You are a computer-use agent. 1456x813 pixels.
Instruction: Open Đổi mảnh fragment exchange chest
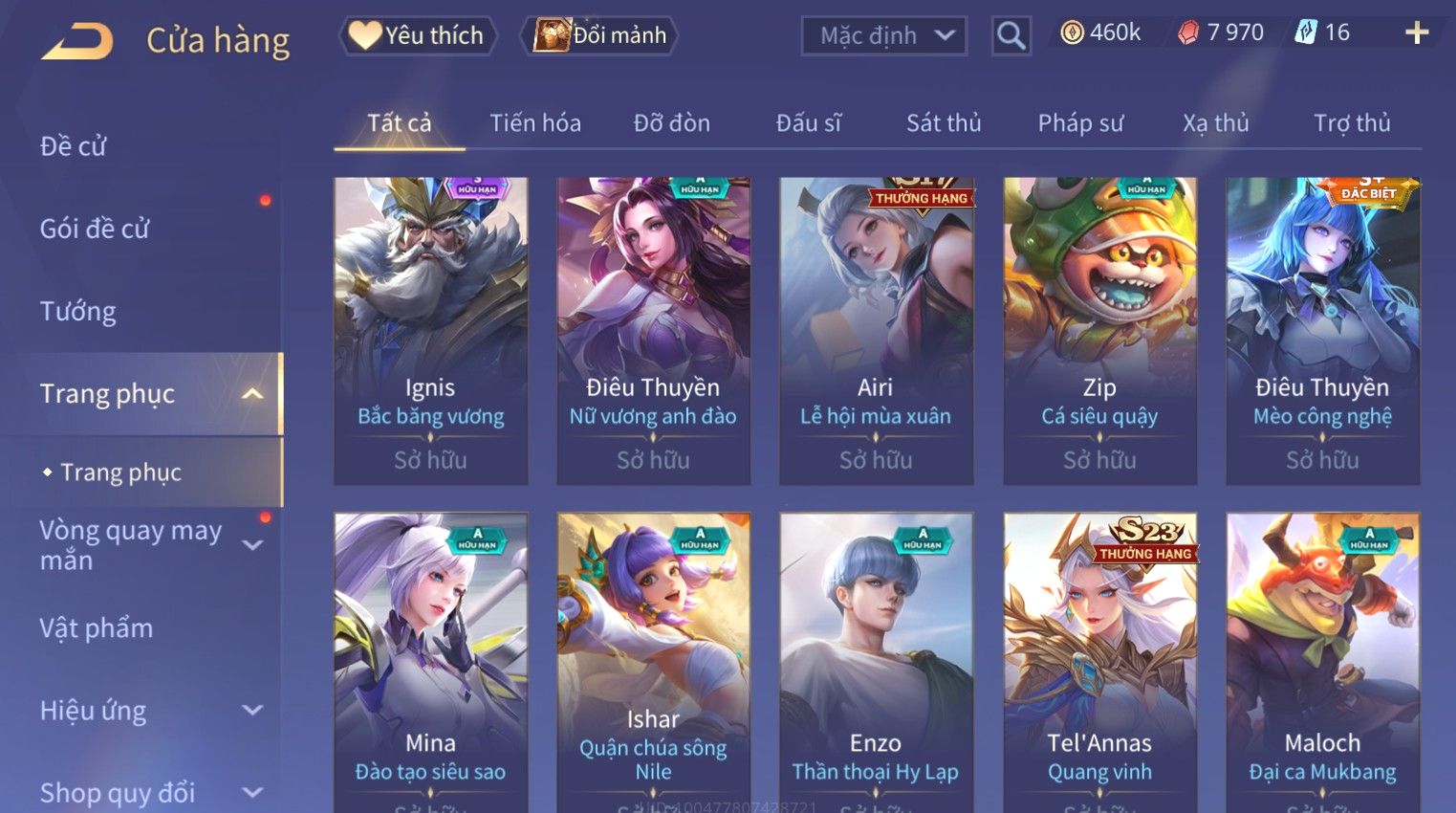(x=599, y=35)
